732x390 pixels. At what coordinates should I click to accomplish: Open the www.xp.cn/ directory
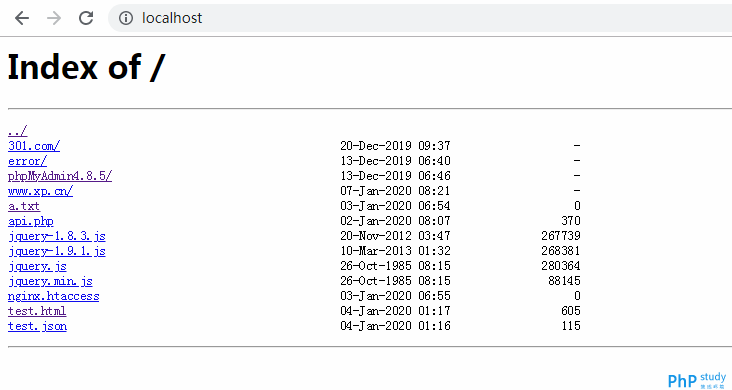[x=40, y=191]
